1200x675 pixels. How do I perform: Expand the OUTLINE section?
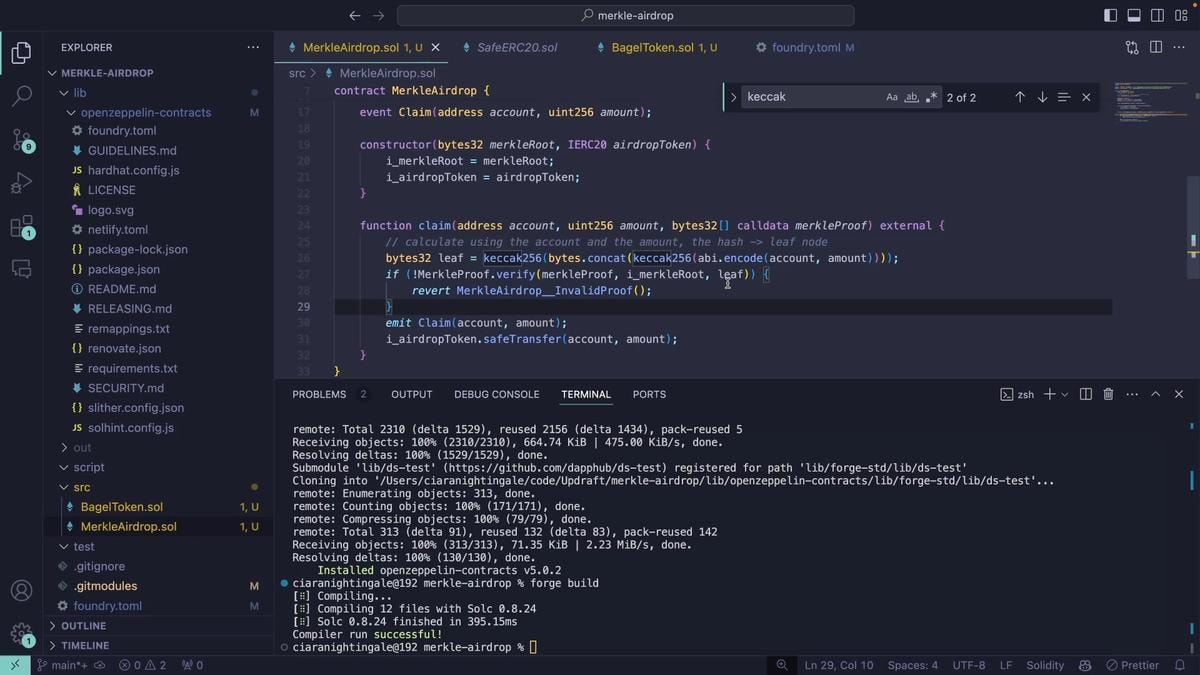[158, 626]
